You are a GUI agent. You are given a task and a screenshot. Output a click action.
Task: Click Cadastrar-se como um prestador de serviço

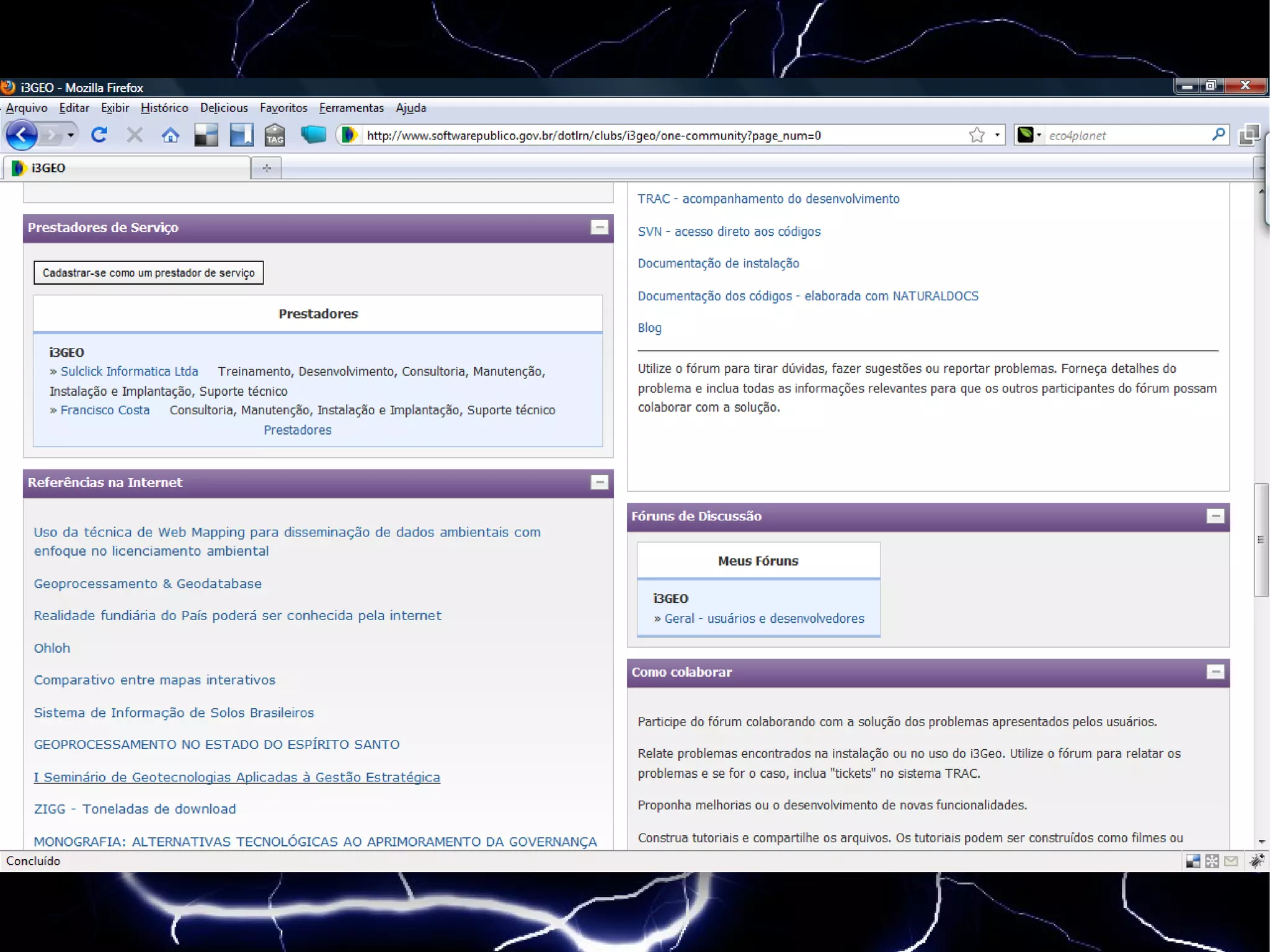(x=148, y=273)
